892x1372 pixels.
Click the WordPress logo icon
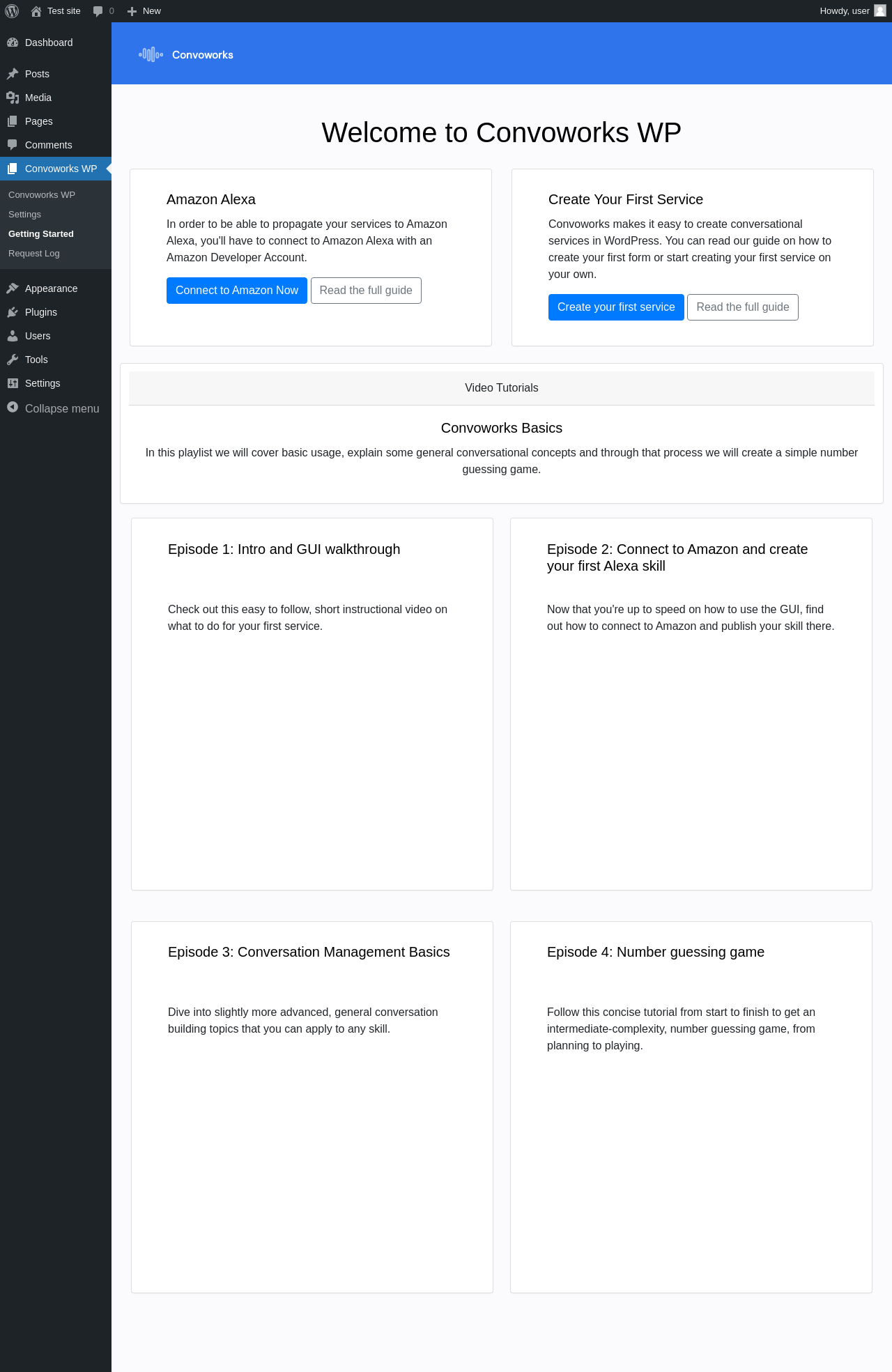pos(12,11)
